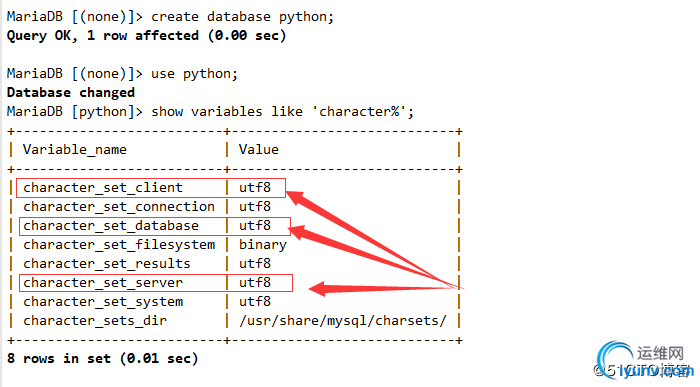Click the 'create database python;' command text
Viewport: 700px width, 387px height.
tap(242, 17)
